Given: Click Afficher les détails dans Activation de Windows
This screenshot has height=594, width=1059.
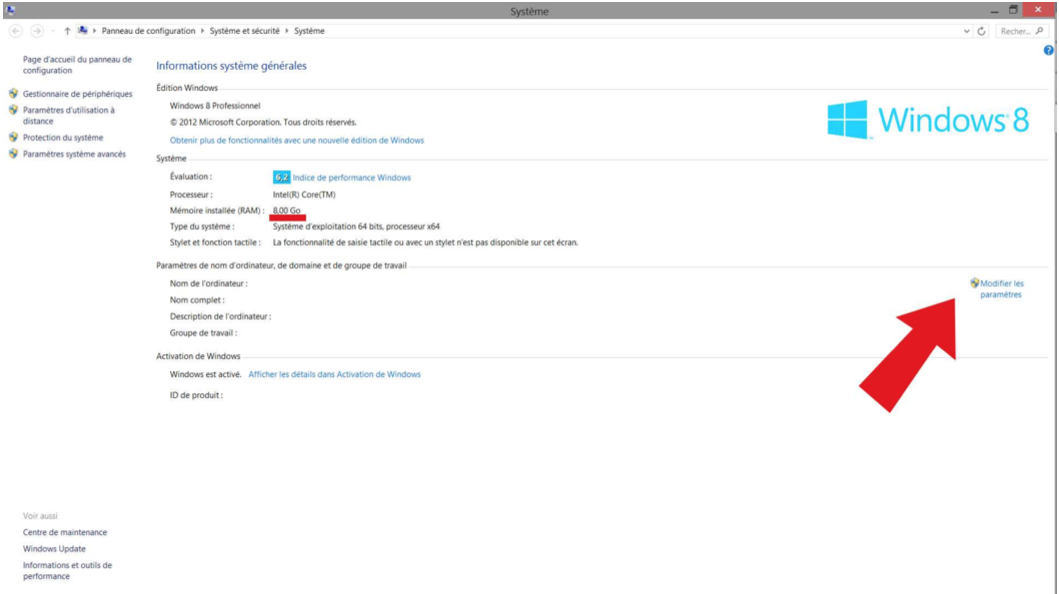Looking at the screenshot, I should (334, 374).
